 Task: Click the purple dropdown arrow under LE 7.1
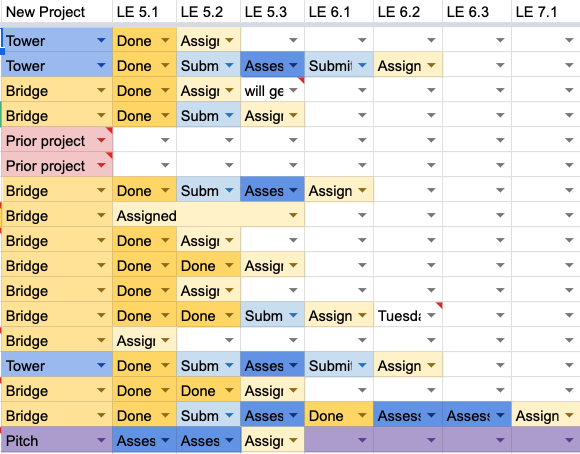[569, 440]
